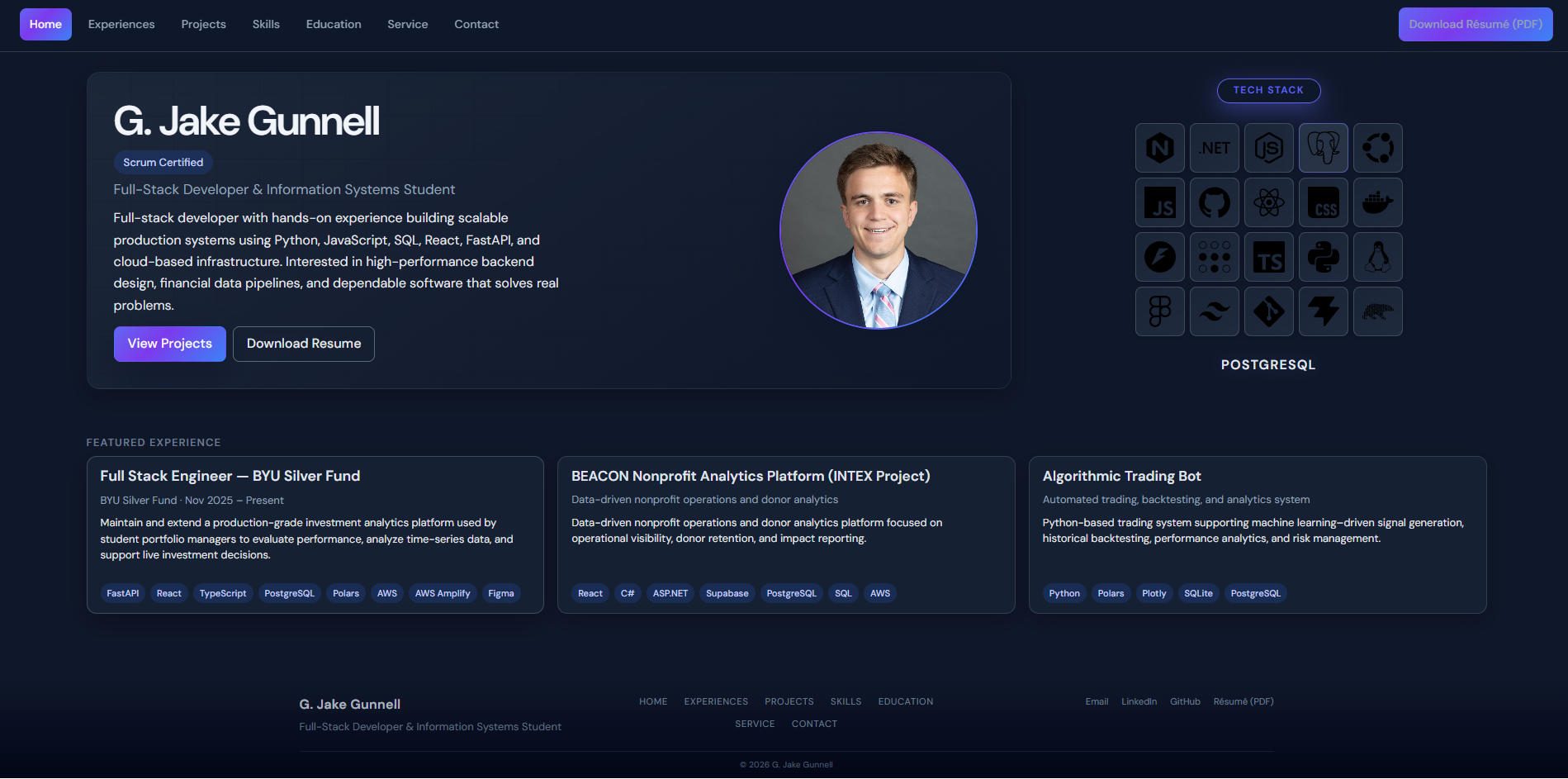Click EDUCATION in the footer navigation
Viewport: 1568px width, 779px height.
(906, 701)
